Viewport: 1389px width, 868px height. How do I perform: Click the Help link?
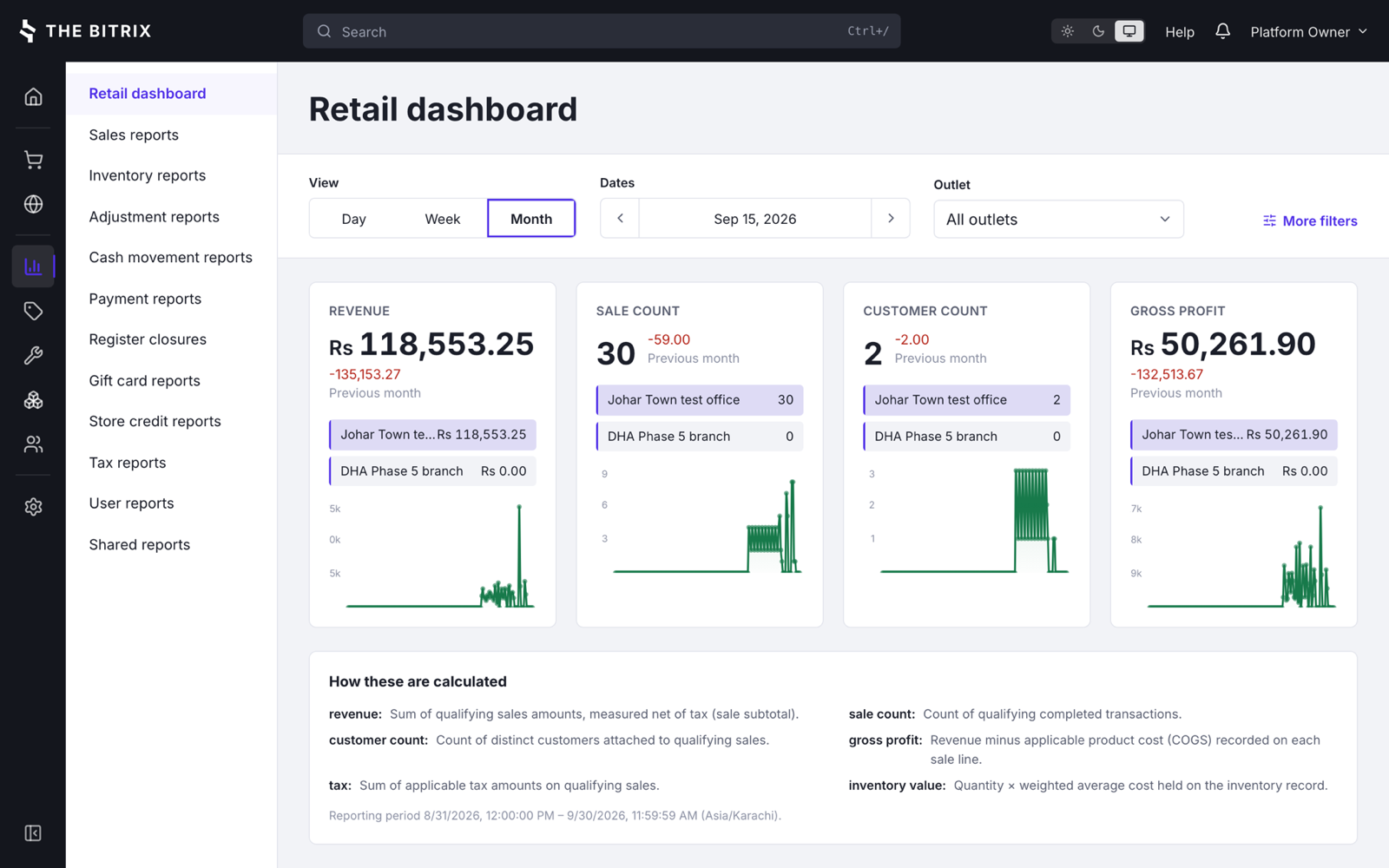[1180, 32]
